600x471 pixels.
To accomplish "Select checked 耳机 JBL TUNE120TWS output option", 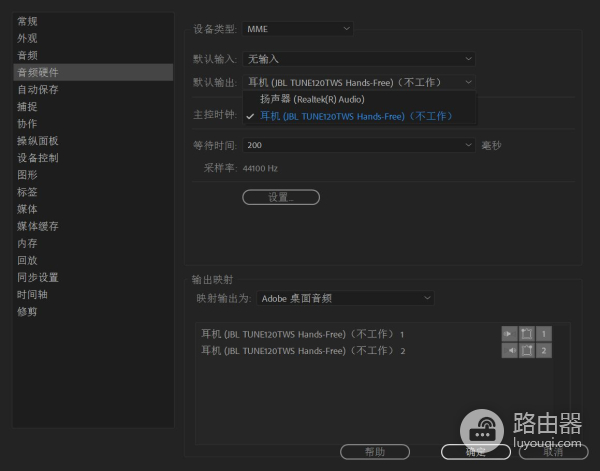I will [x=359, y=116].
